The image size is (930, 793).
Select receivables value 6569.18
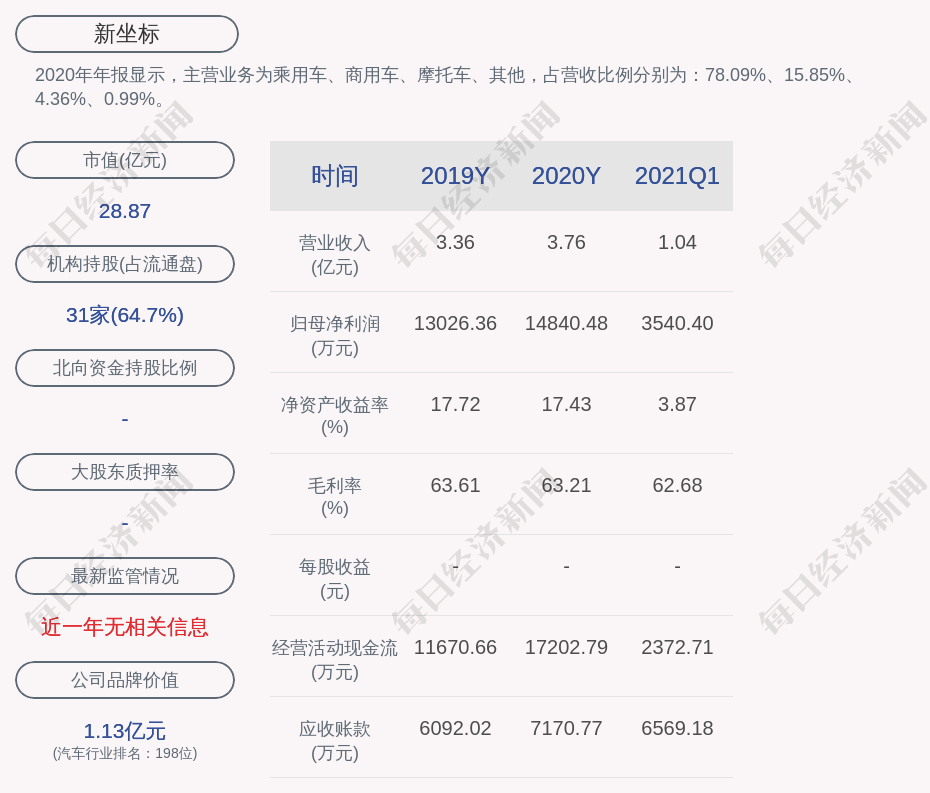(x=677, y=728)
